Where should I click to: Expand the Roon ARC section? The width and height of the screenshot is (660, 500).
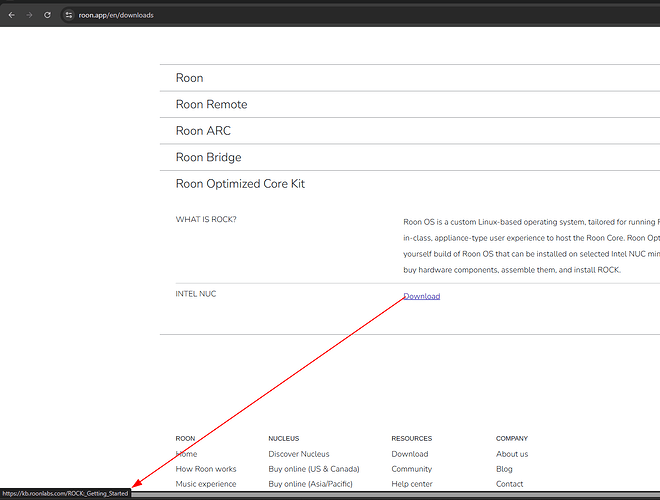(x=410, y=131)
